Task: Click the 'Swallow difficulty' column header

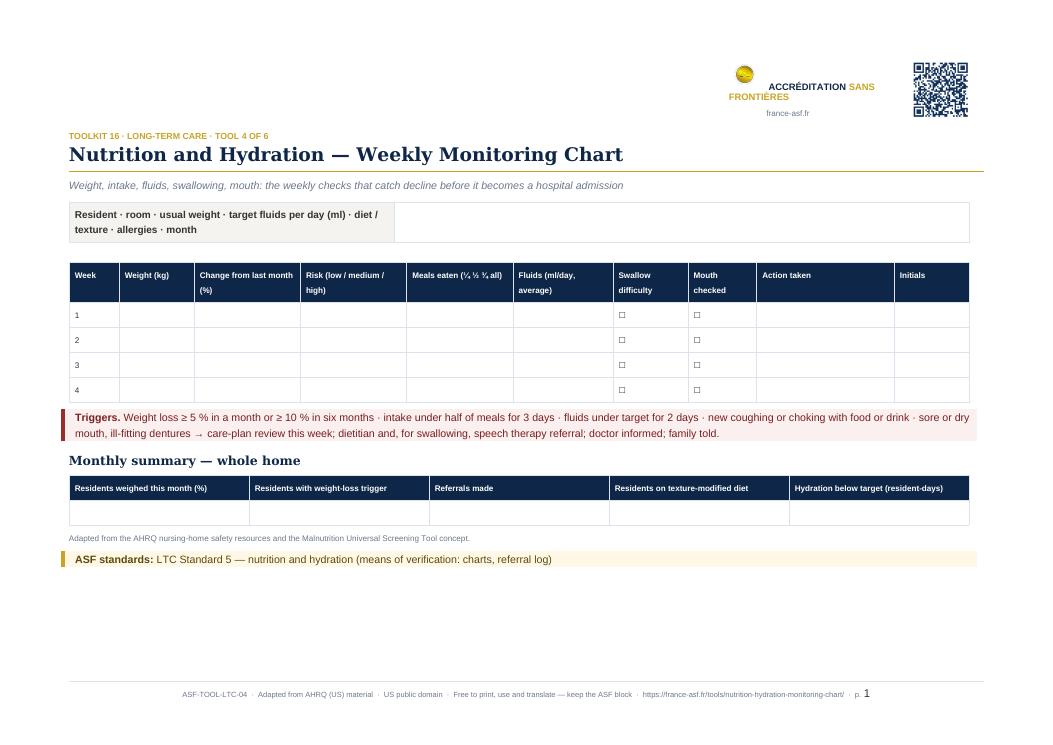Action: [x=650, y=282]
